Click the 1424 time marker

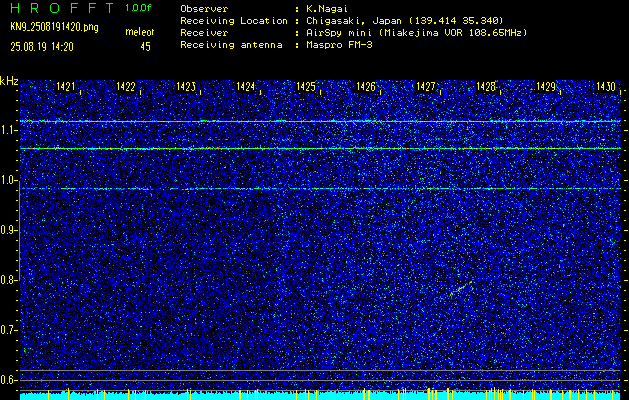tap(246, 86)
